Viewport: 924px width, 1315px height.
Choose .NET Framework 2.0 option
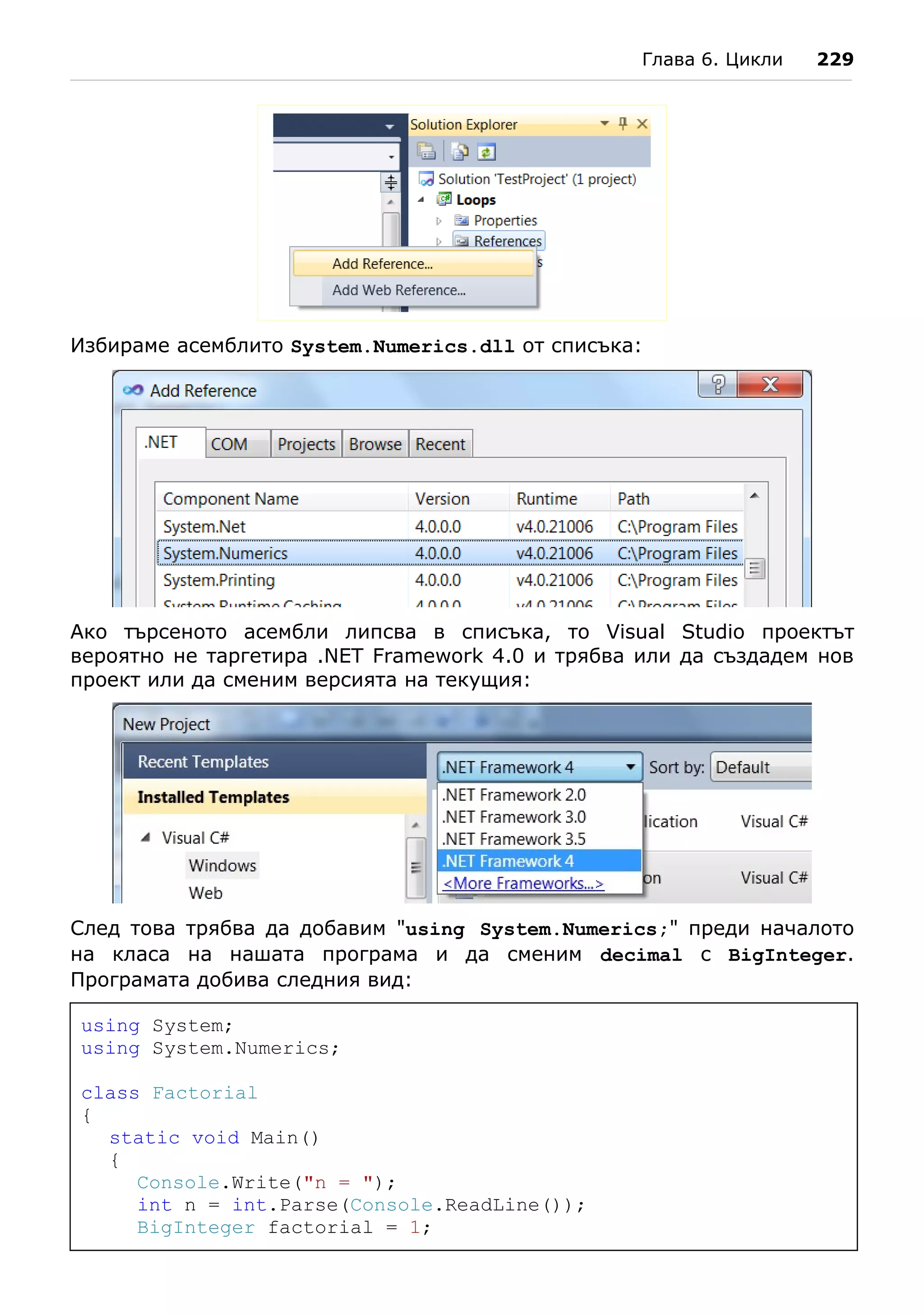click(x=539, y=794)
